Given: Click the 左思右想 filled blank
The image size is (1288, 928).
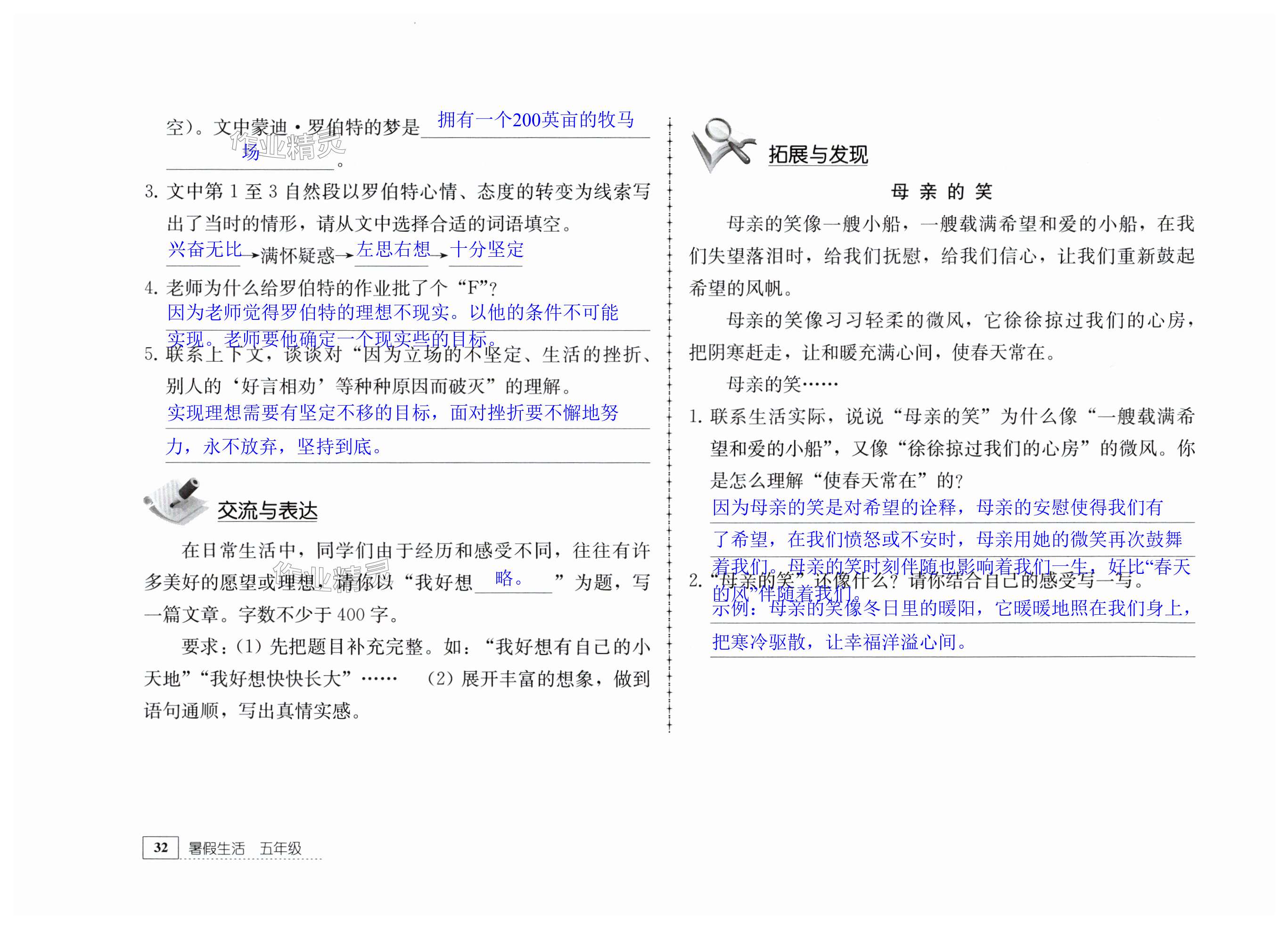Looking at the screenshot, I should pos(393,249).
